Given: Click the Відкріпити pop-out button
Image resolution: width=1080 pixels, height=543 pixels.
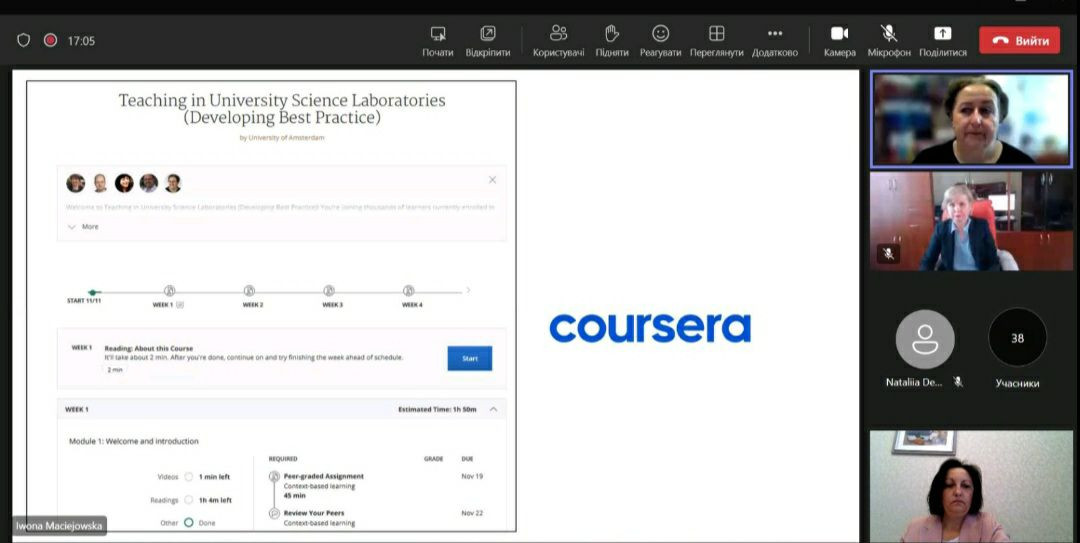Looking at the screenshot, I should click(488, 41).
